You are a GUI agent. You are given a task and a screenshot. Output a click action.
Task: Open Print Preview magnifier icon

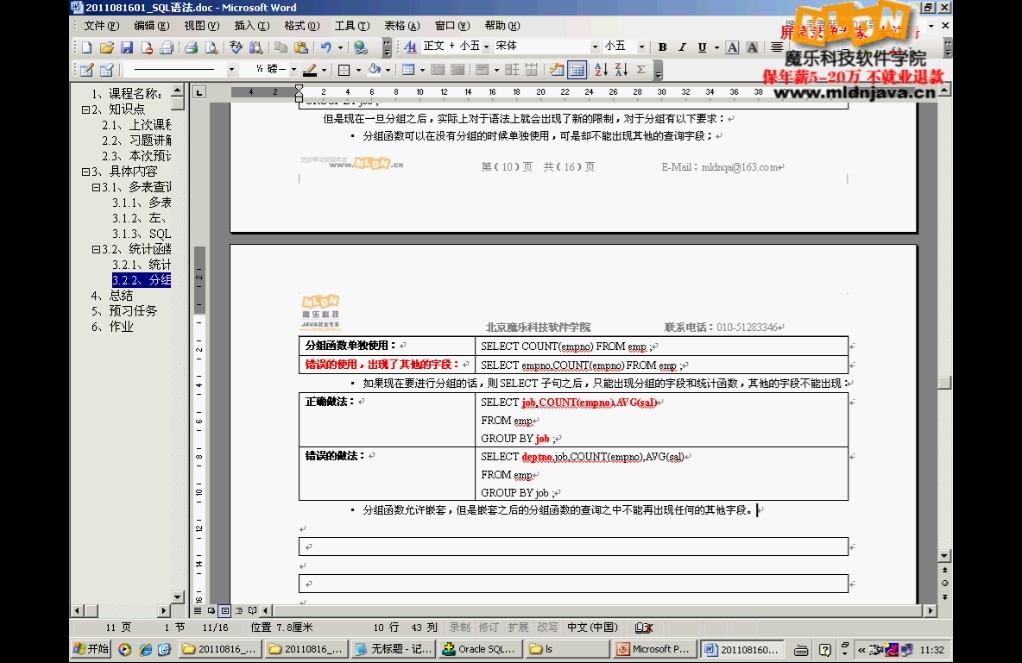click(x=211, y=47)
